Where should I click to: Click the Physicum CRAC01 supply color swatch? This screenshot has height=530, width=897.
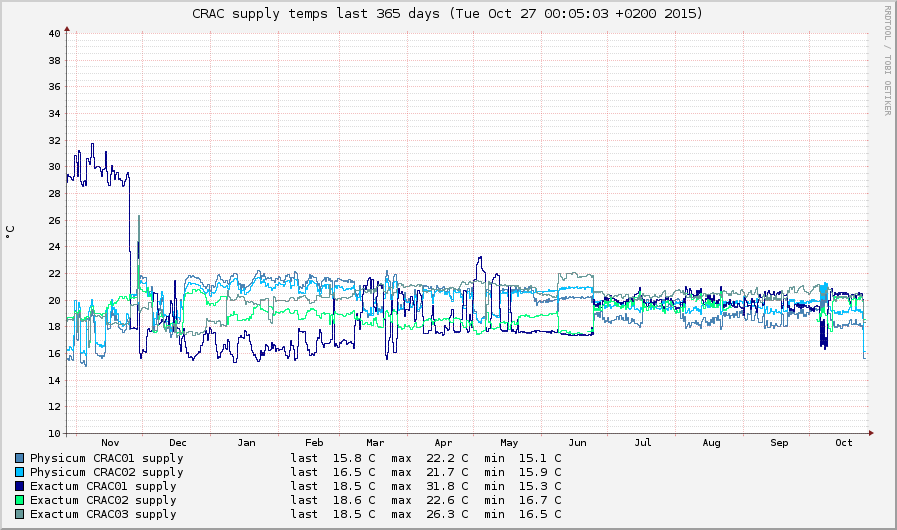click(20, 458)
